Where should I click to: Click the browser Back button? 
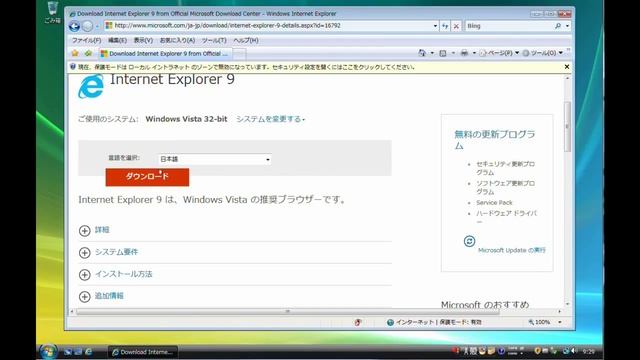[x=74, y=26]
